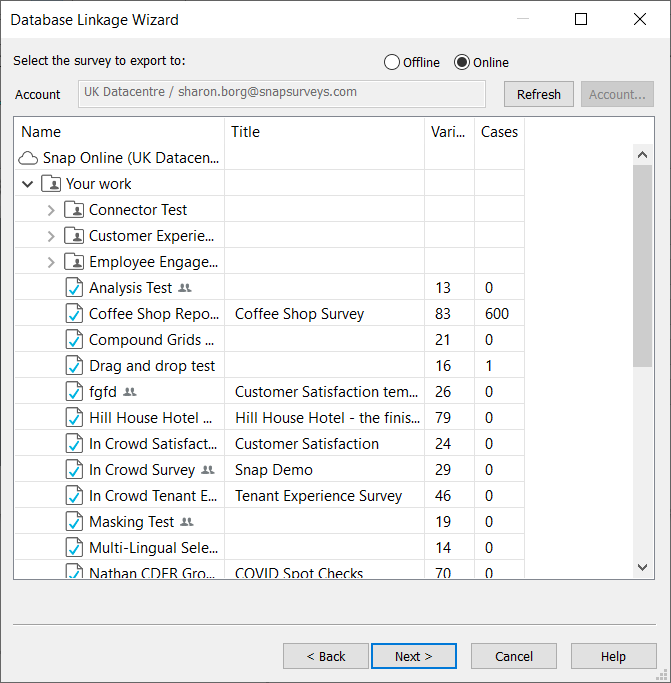Expand the Customer Experie... folder

(x=51, y=237)
